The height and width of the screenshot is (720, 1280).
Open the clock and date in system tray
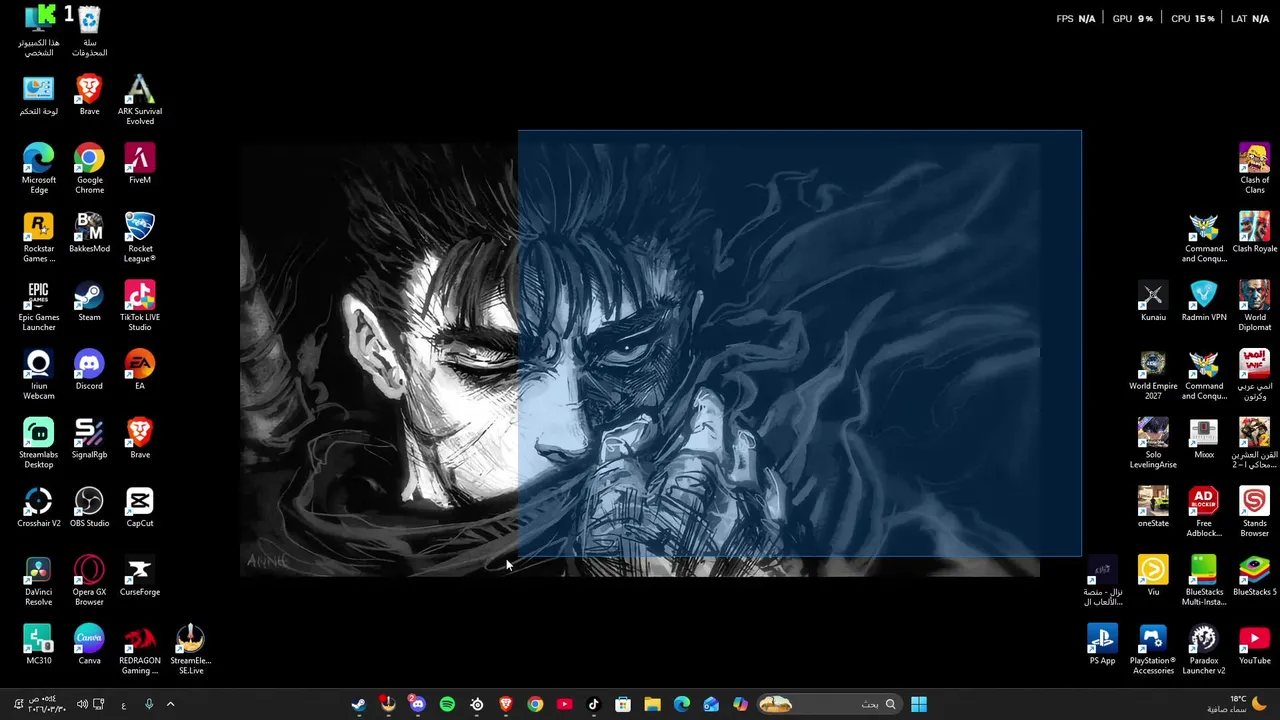click(46, 704)
